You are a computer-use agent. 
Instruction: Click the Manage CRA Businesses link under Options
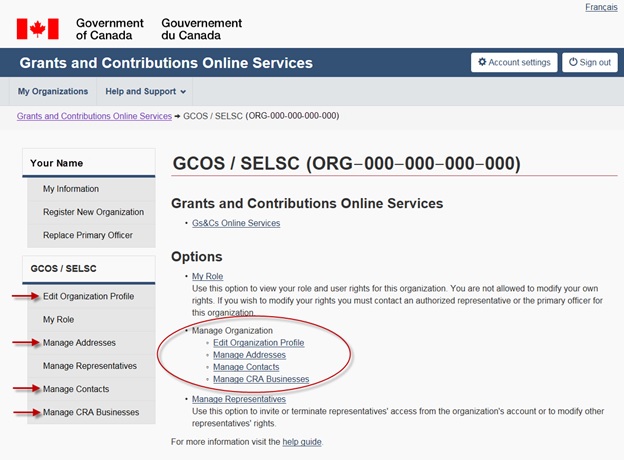[x=261, y=379]
